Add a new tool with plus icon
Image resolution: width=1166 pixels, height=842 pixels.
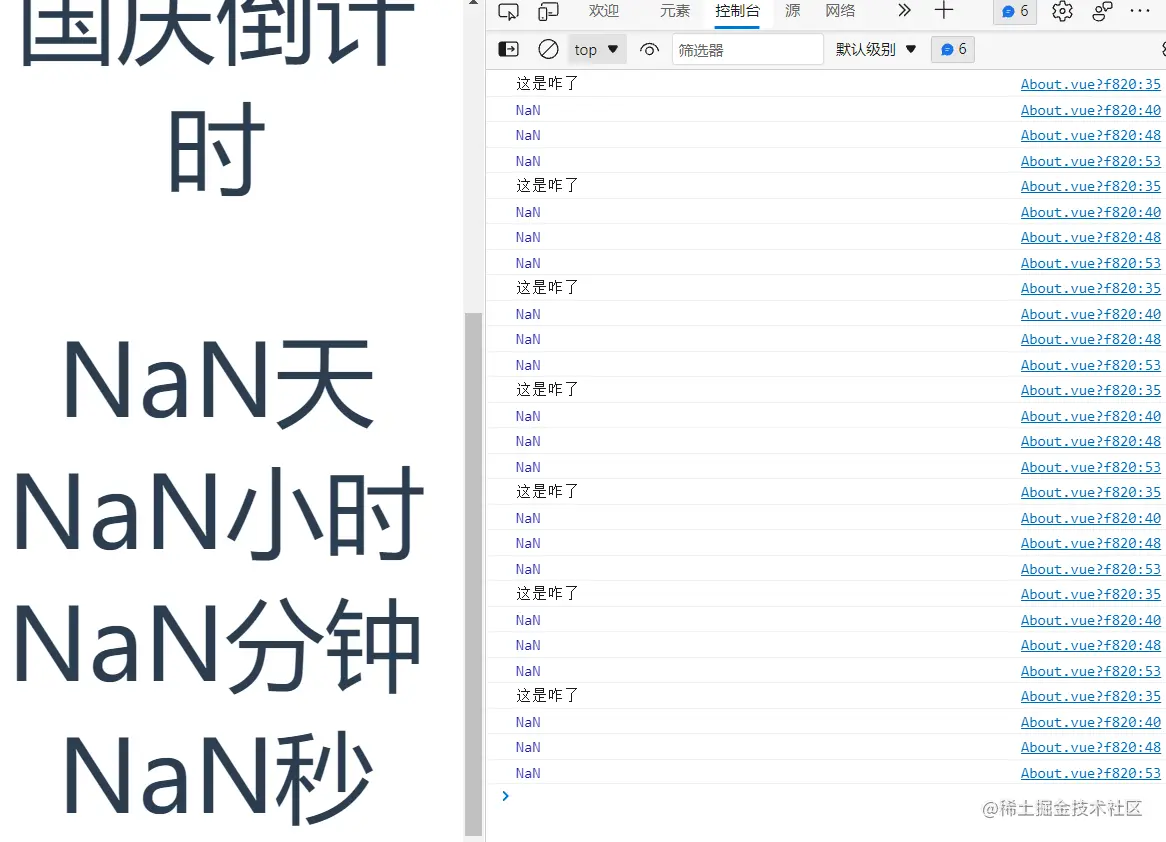(944, 10)
